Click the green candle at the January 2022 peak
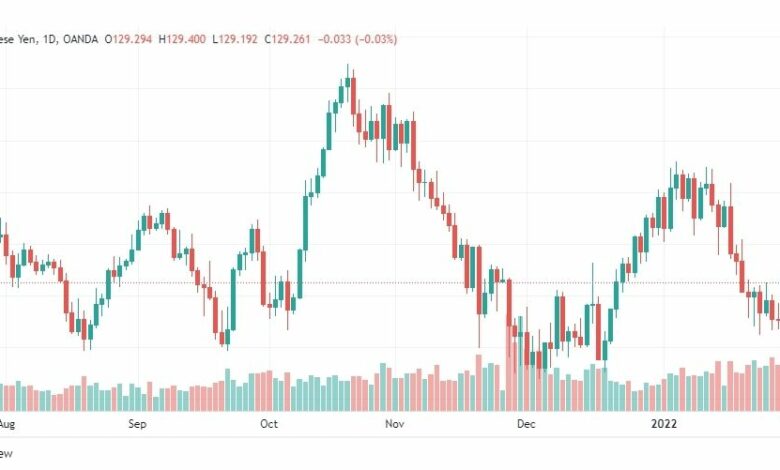 (x=676, y=181)
